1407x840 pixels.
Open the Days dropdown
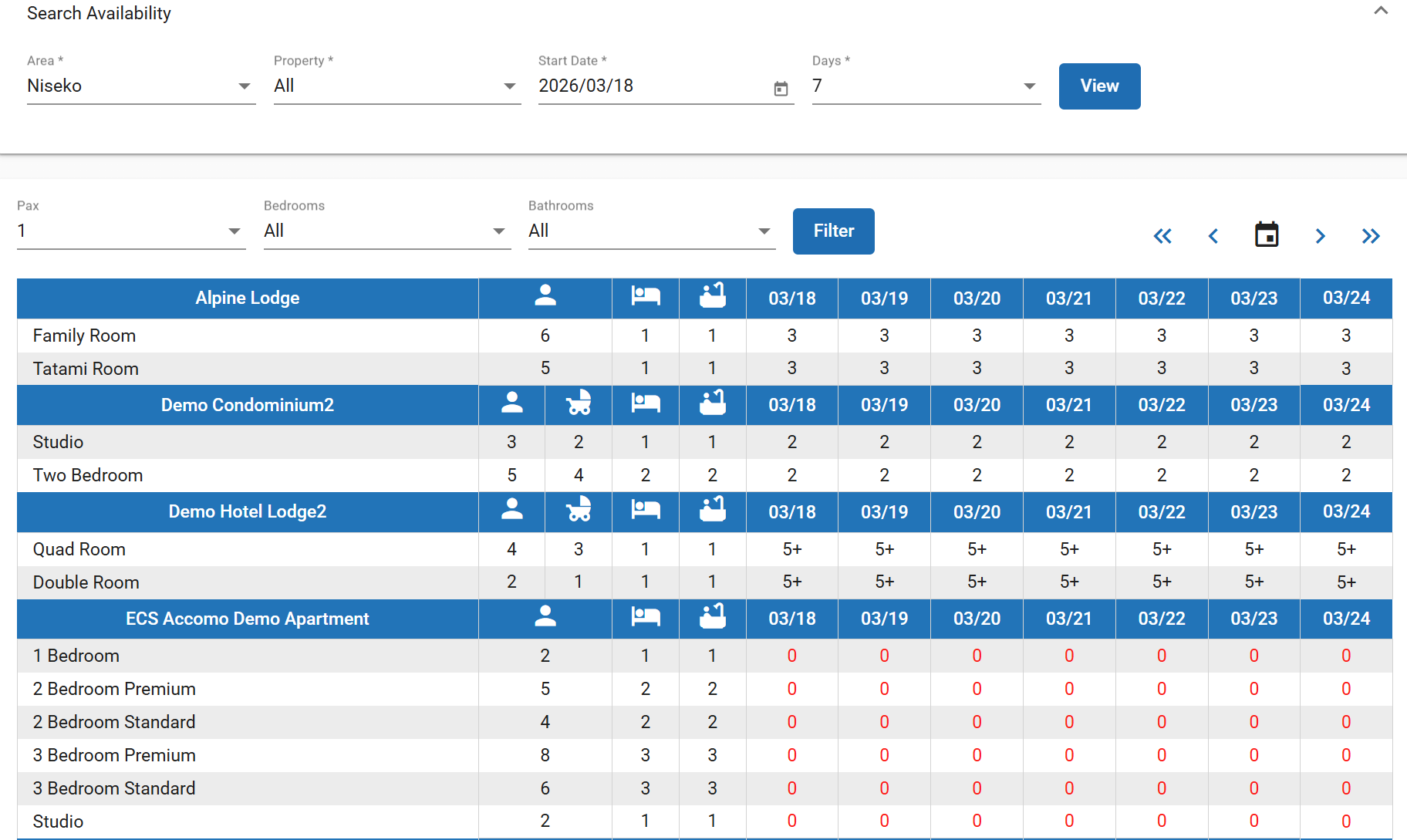pyautogui.click(x=925, y=86)
